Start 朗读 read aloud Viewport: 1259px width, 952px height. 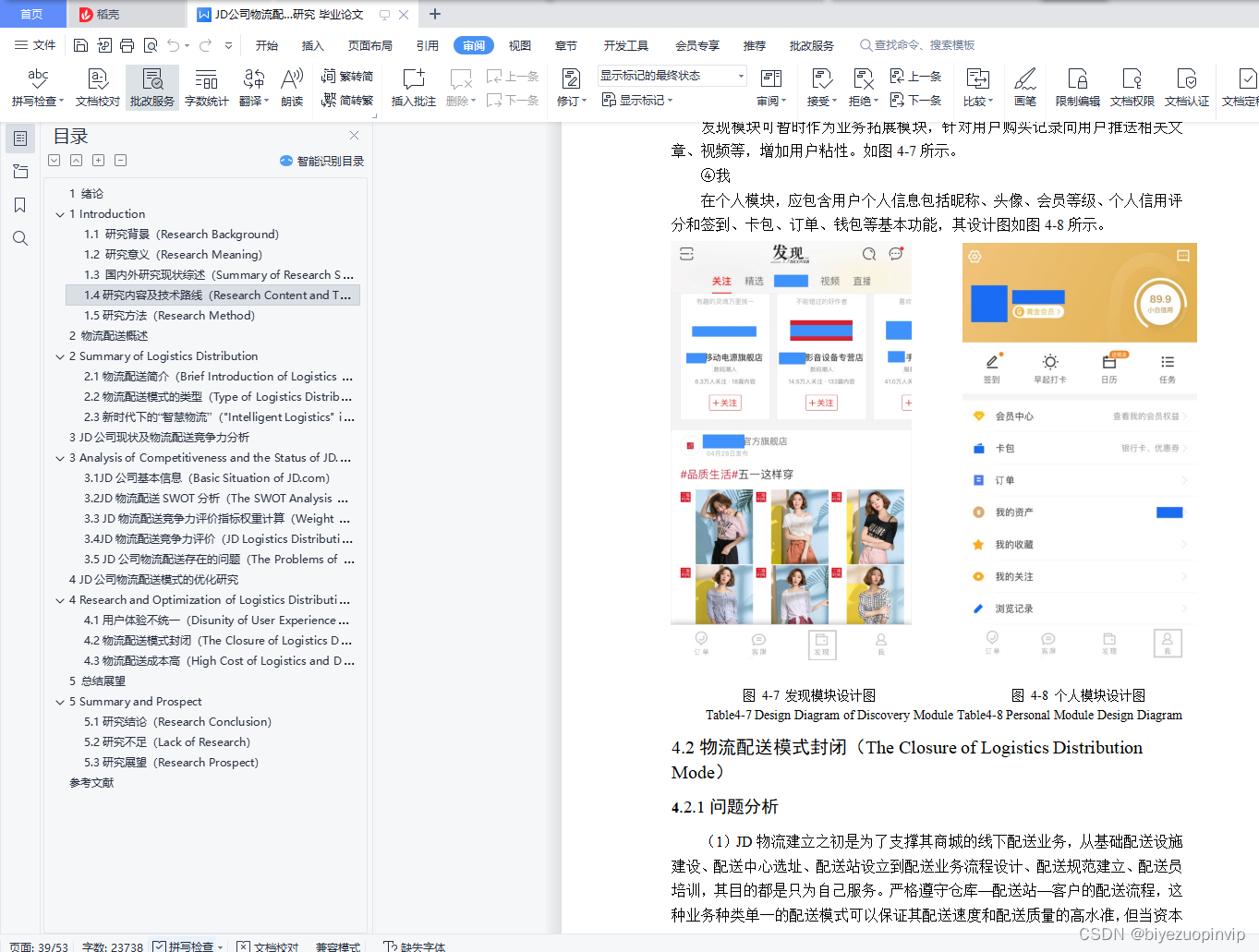pos(292,88)
